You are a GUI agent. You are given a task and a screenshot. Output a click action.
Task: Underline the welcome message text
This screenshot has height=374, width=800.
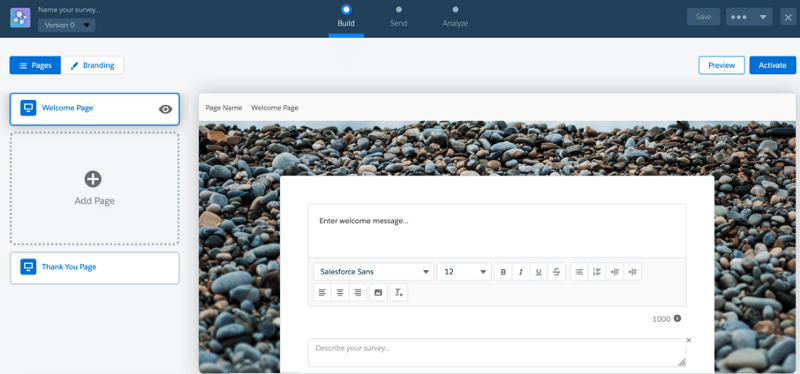click(538, 272)
